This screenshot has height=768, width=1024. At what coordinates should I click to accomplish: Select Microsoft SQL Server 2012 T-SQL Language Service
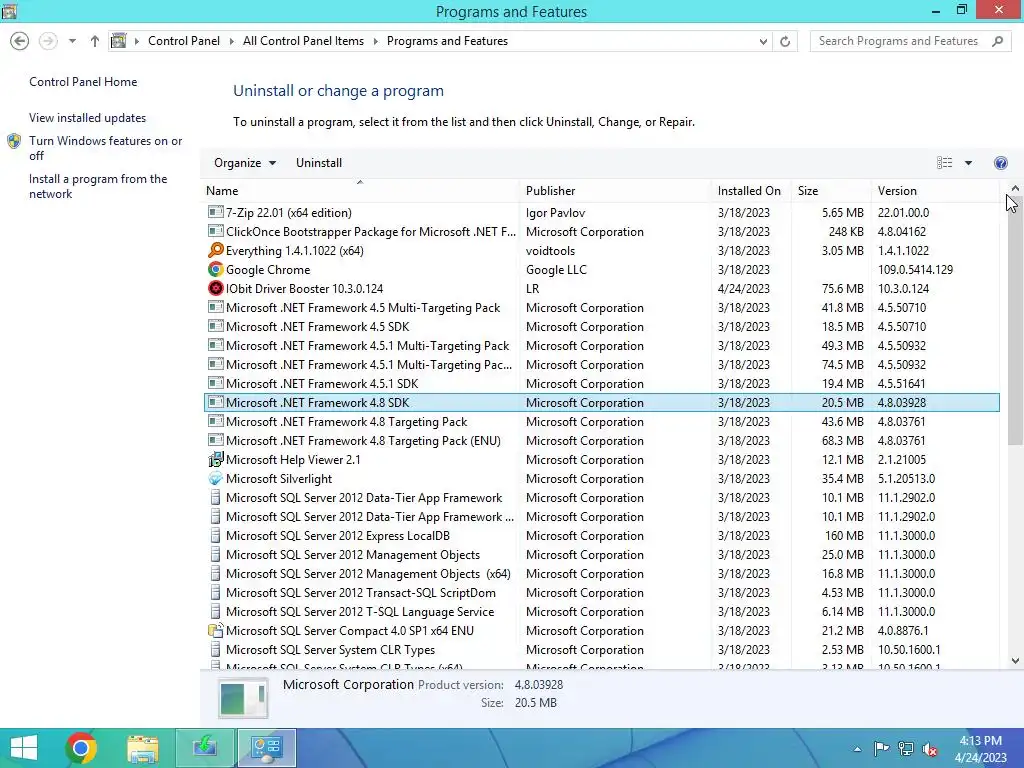coord(601,611)
